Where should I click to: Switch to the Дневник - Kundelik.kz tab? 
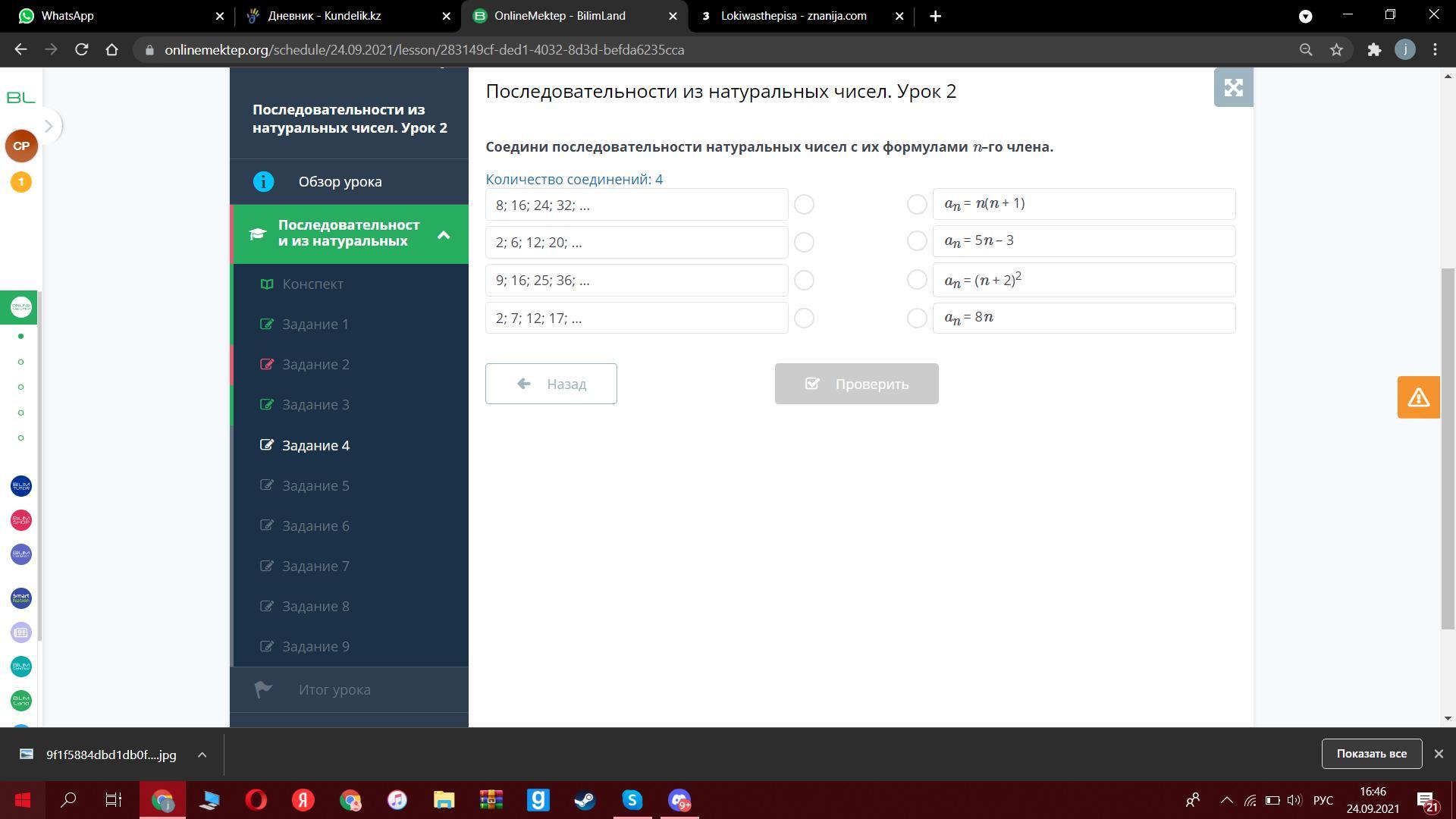click(x=325, y=16)
